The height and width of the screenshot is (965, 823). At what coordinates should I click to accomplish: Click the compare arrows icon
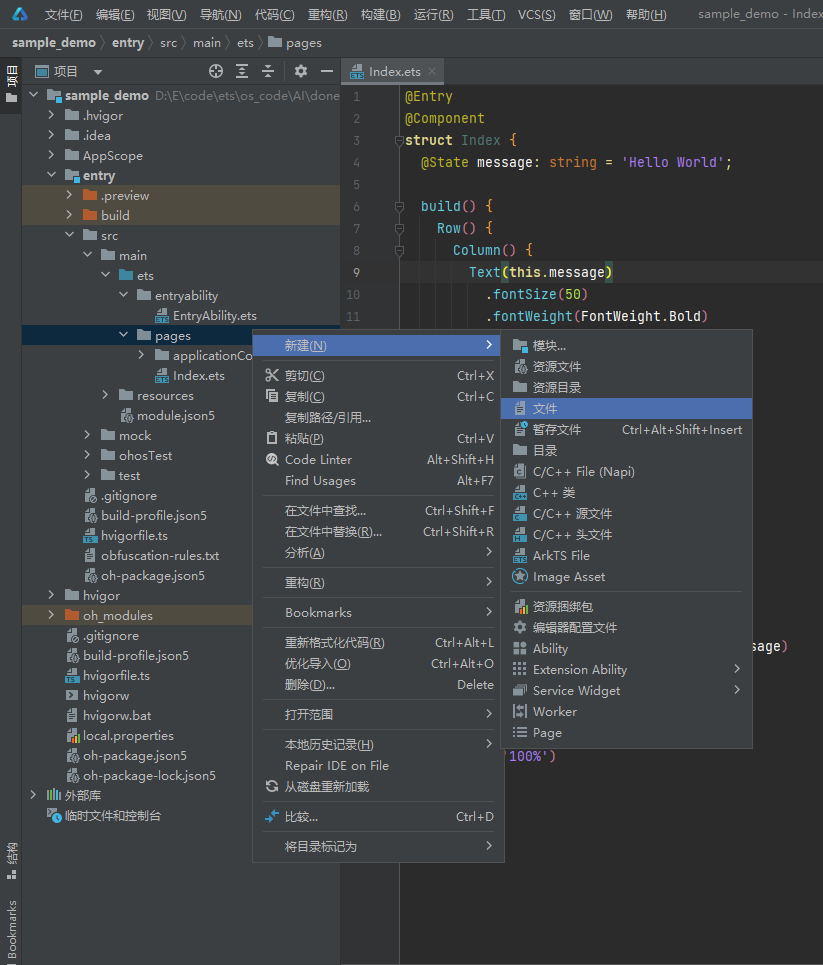[271, 817]
